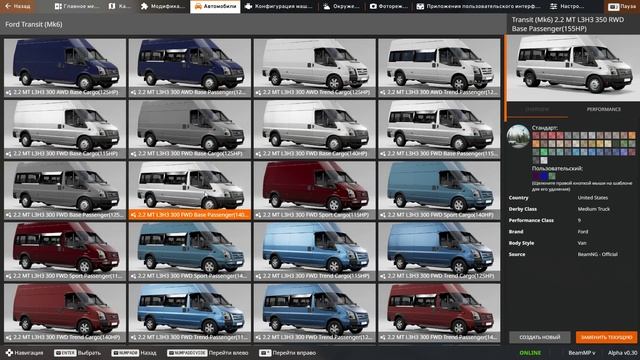
Task: Pick the gray-green Пользовательский swatch
Action: 552,176
